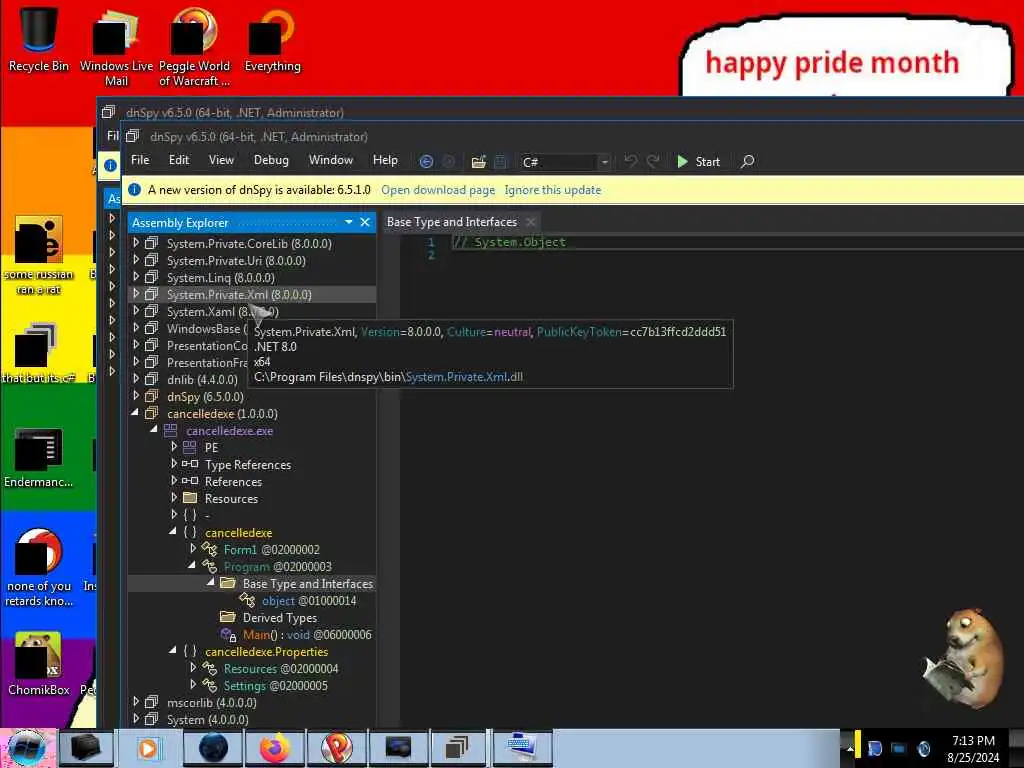This screenshot has height=768, width=1024.
Task: Open the Debug menu
Action: (271, 160)
